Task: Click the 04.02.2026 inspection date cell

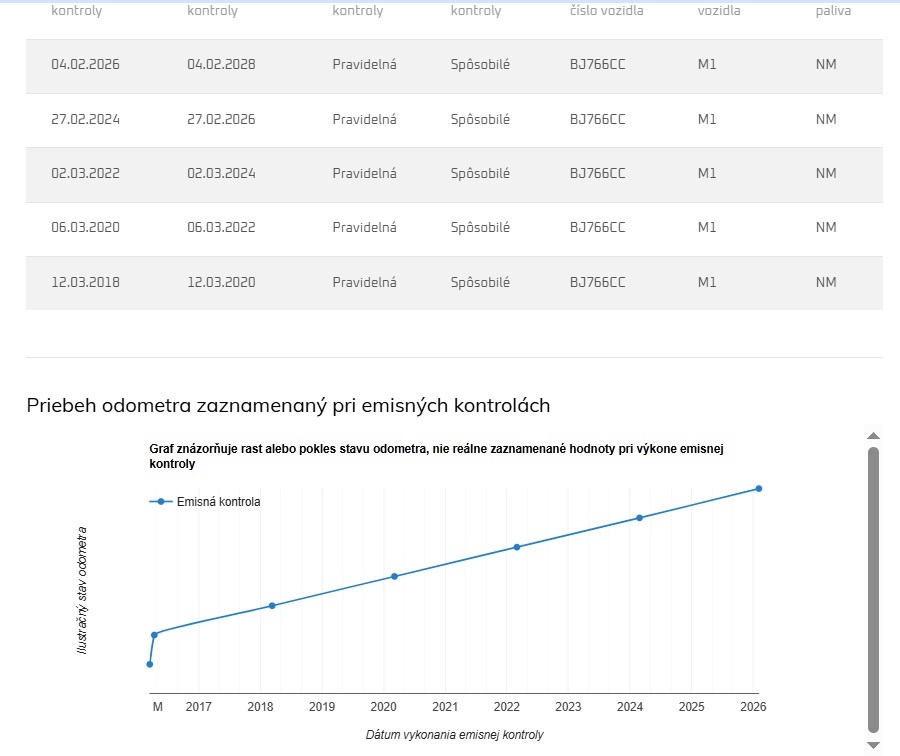Action: point(85,65)
